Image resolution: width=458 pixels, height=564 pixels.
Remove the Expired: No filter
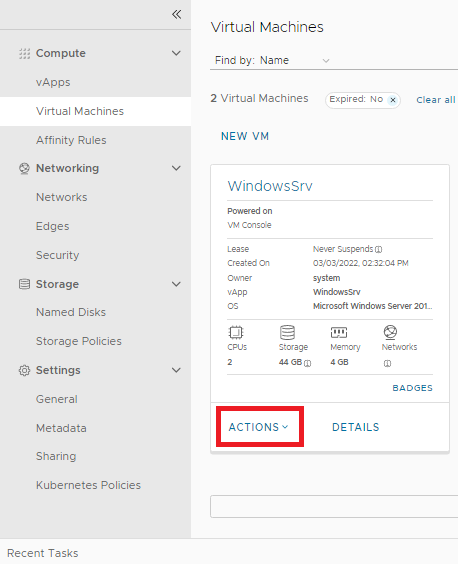click(393, 100)
